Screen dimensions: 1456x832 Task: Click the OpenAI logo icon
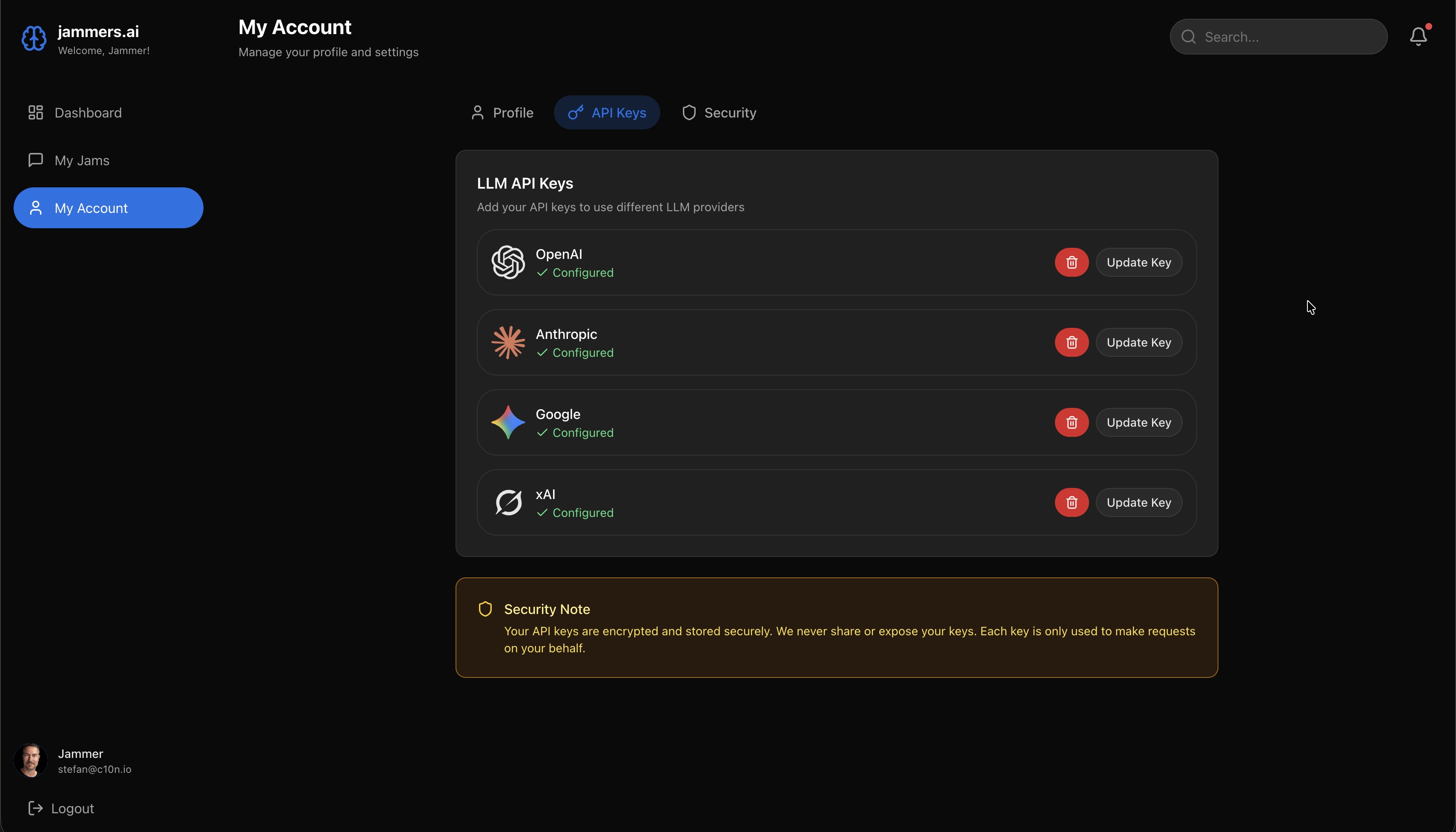(508, 262)
